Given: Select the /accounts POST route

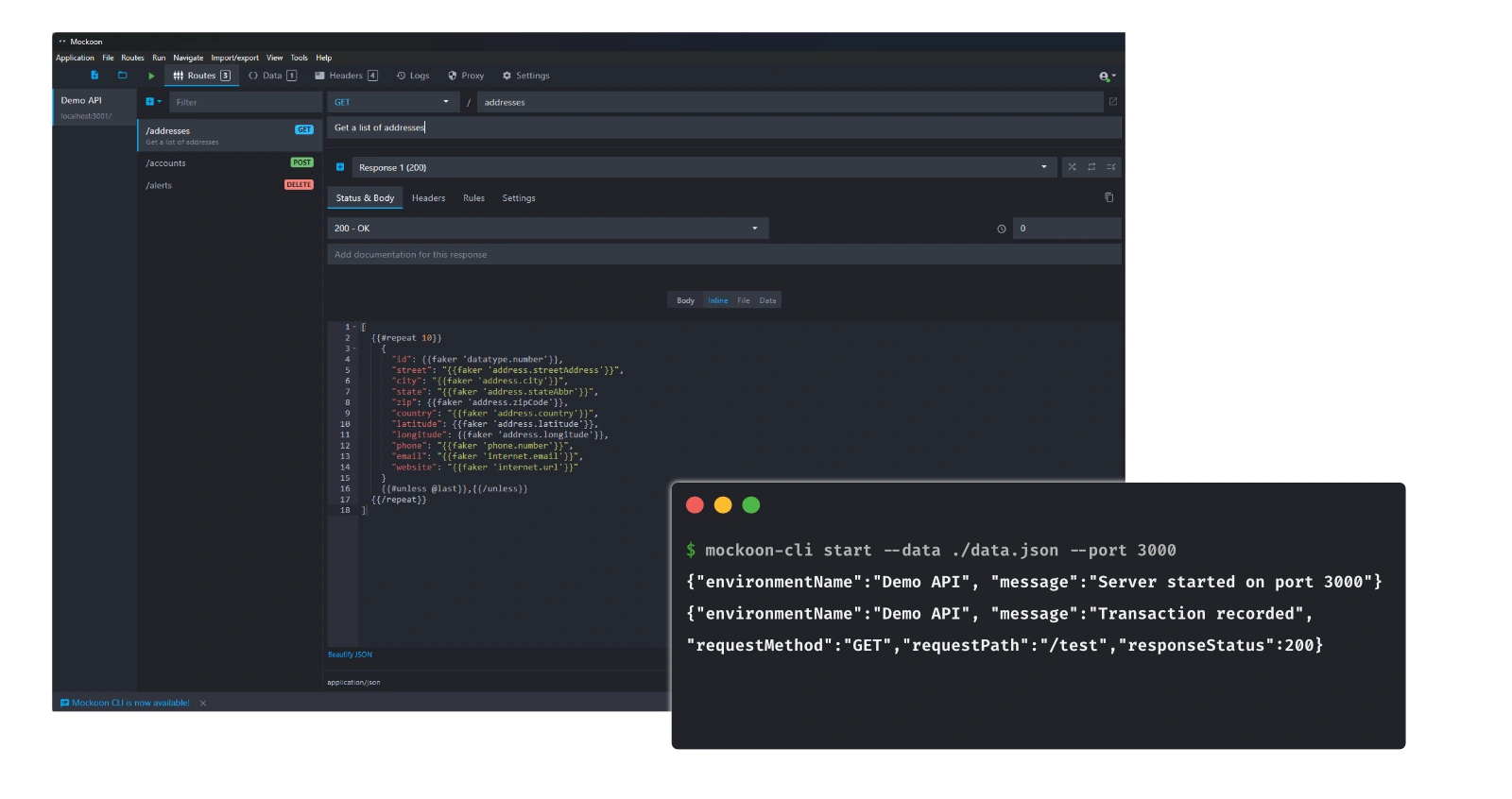Looking at the screenshot, I should 230,163.
